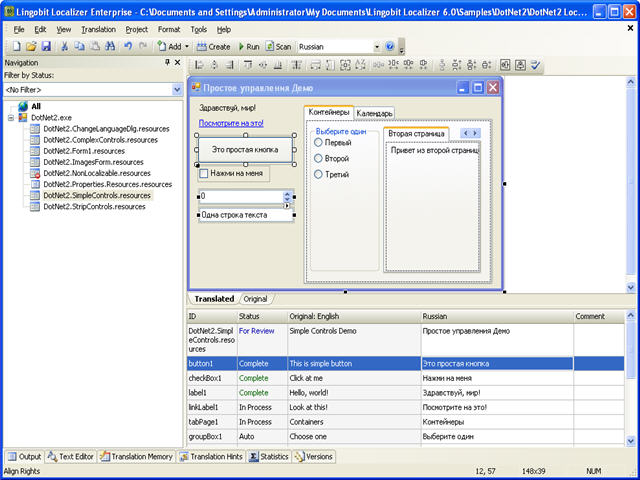Select the 'Первый' radio button
Image resolution: width=640 pixels, height=480 pixels.
point(319,143)
